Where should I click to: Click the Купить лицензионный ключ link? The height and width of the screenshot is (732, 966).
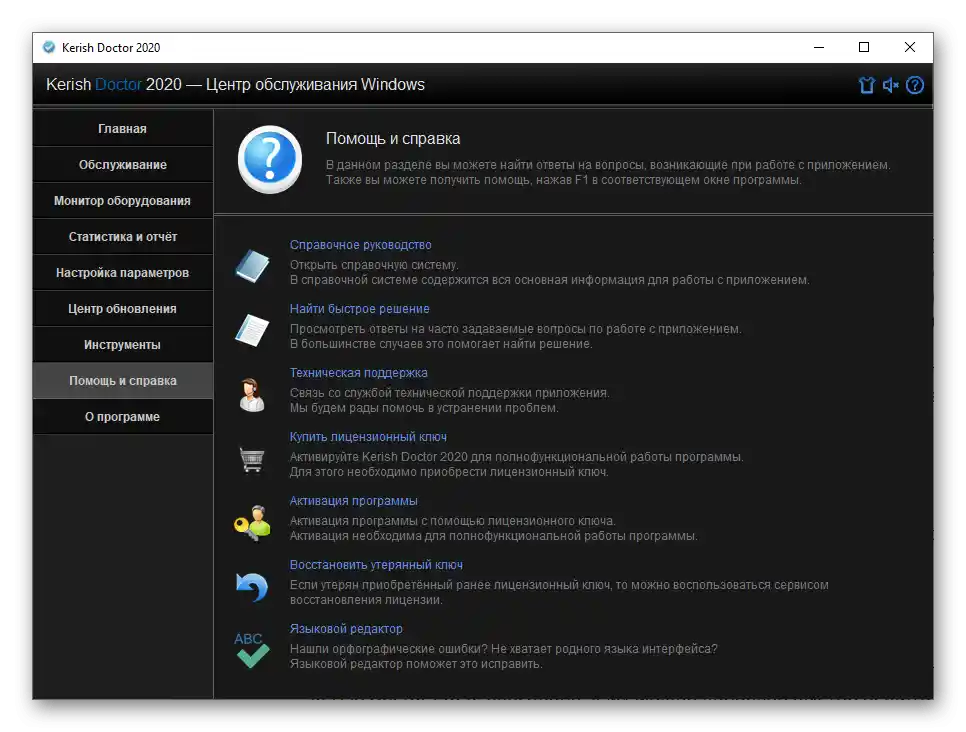point(368,437)
